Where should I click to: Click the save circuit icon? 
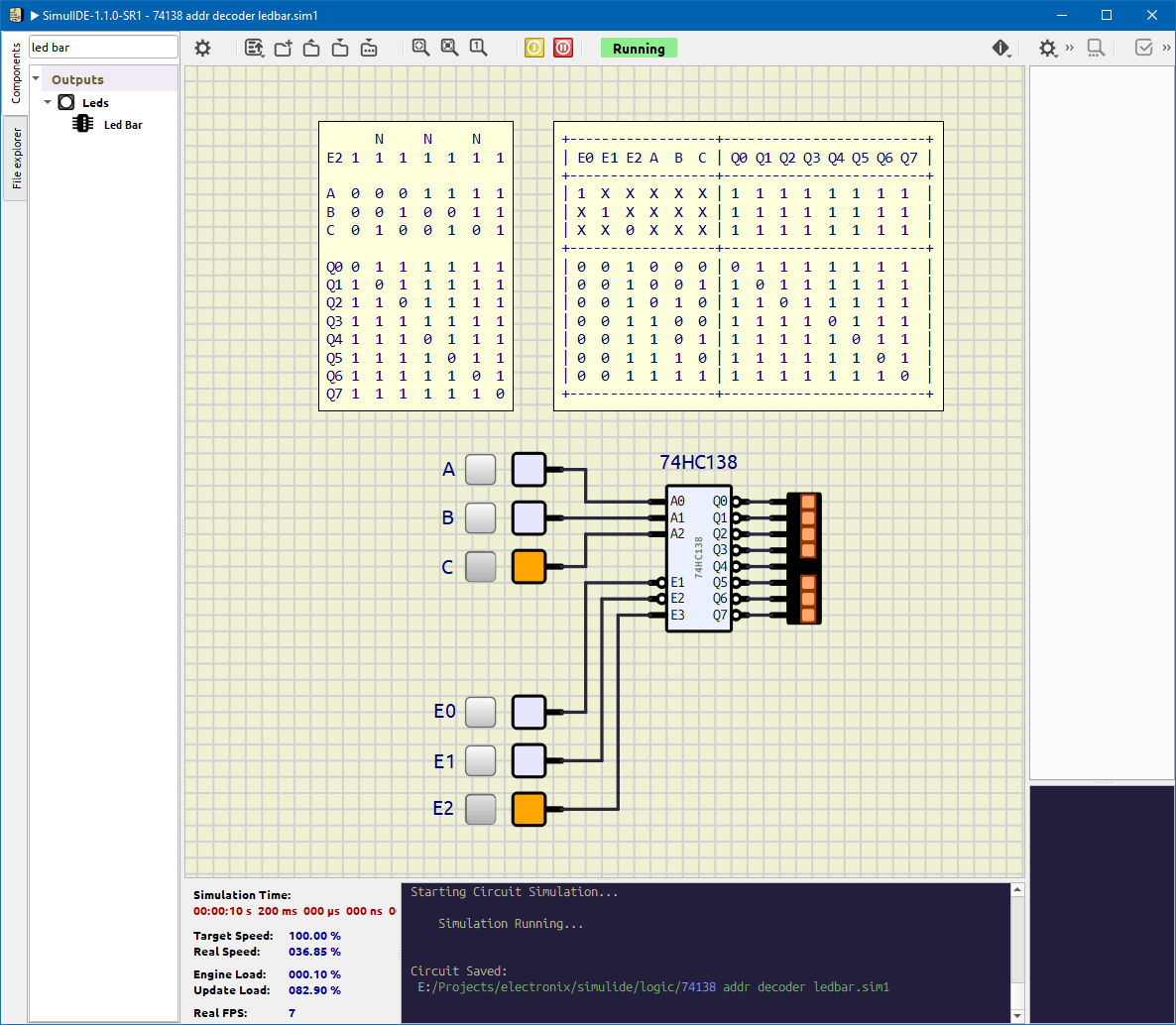(340, 48)
